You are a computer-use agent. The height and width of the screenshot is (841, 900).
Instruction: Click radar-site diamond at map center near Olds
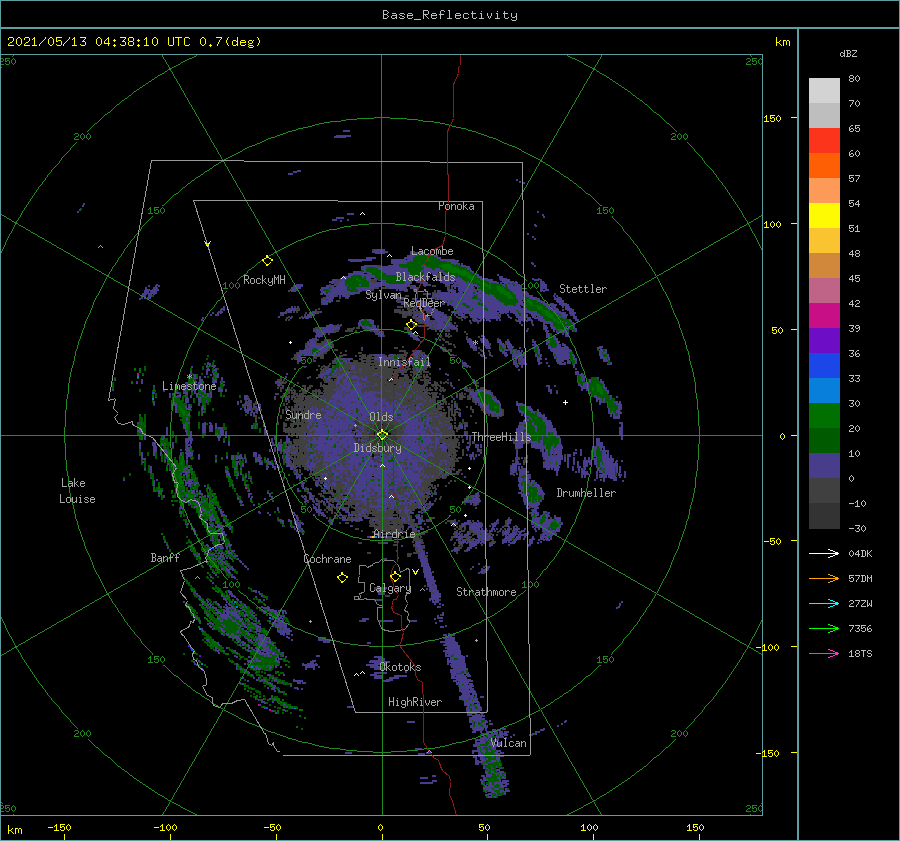click(x=382, y=435)
